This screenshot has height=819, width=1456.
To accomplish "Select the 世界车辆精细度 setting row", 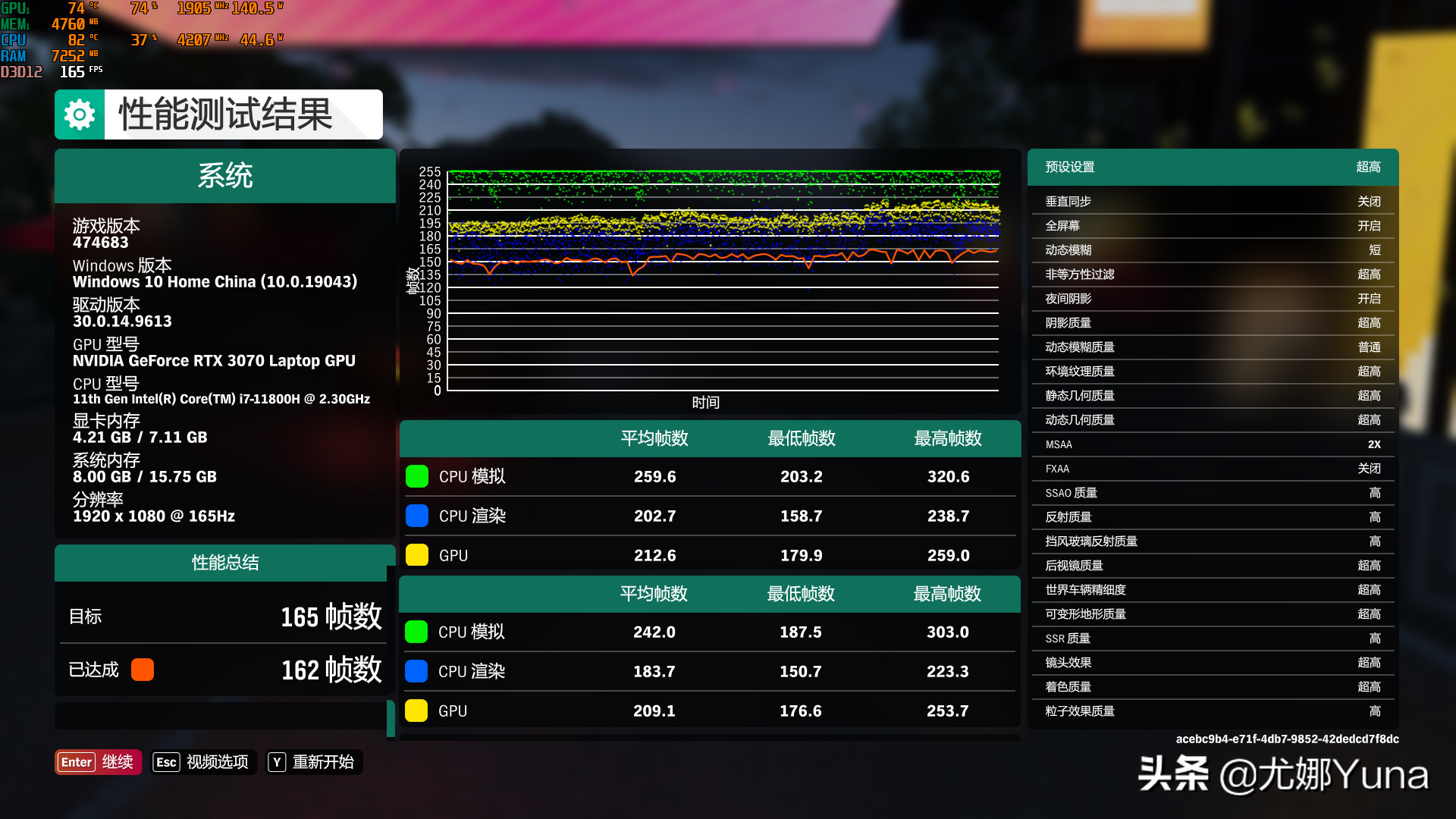I will (1213, 590).
